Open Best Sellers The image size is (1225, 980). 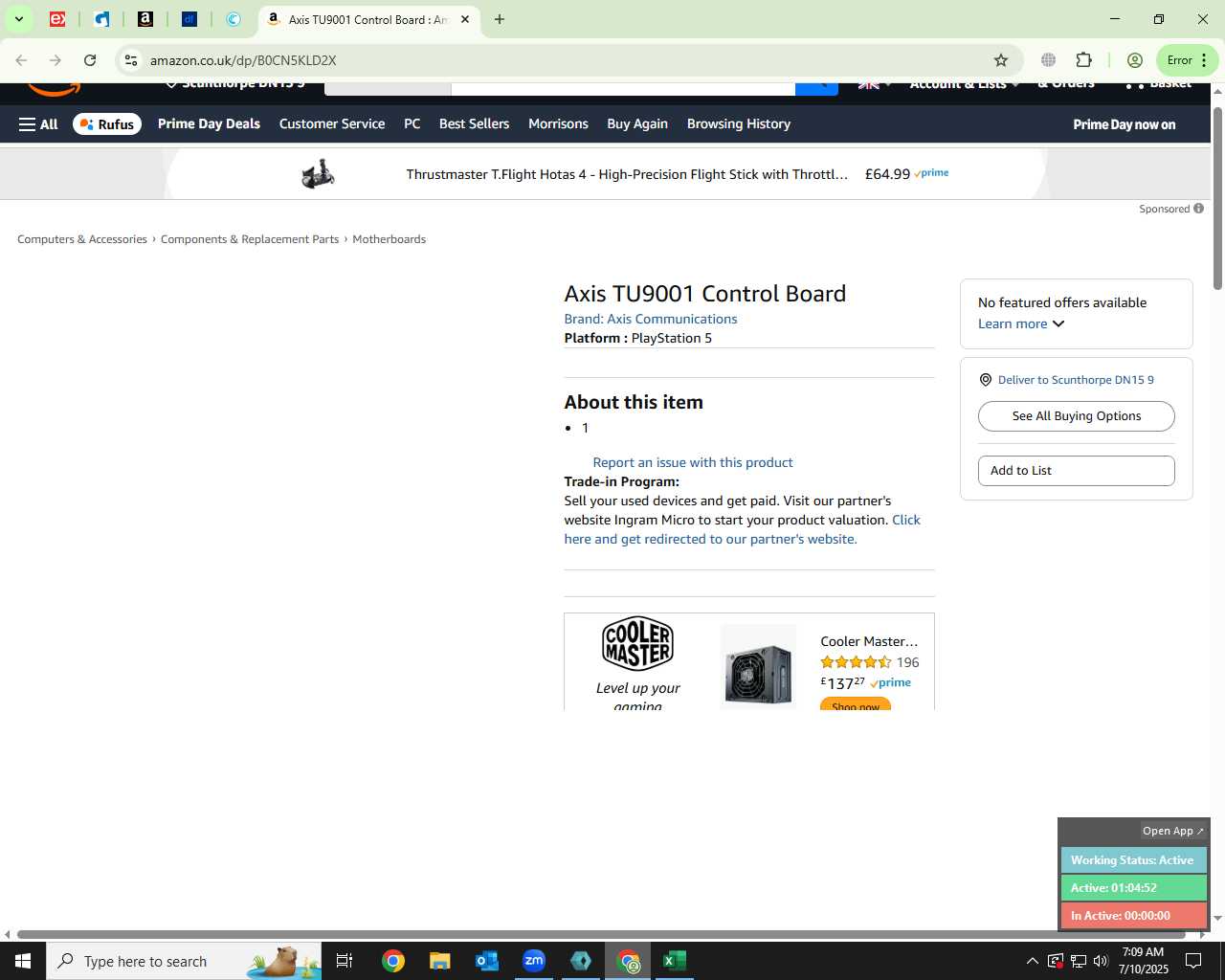pos(474,124)
